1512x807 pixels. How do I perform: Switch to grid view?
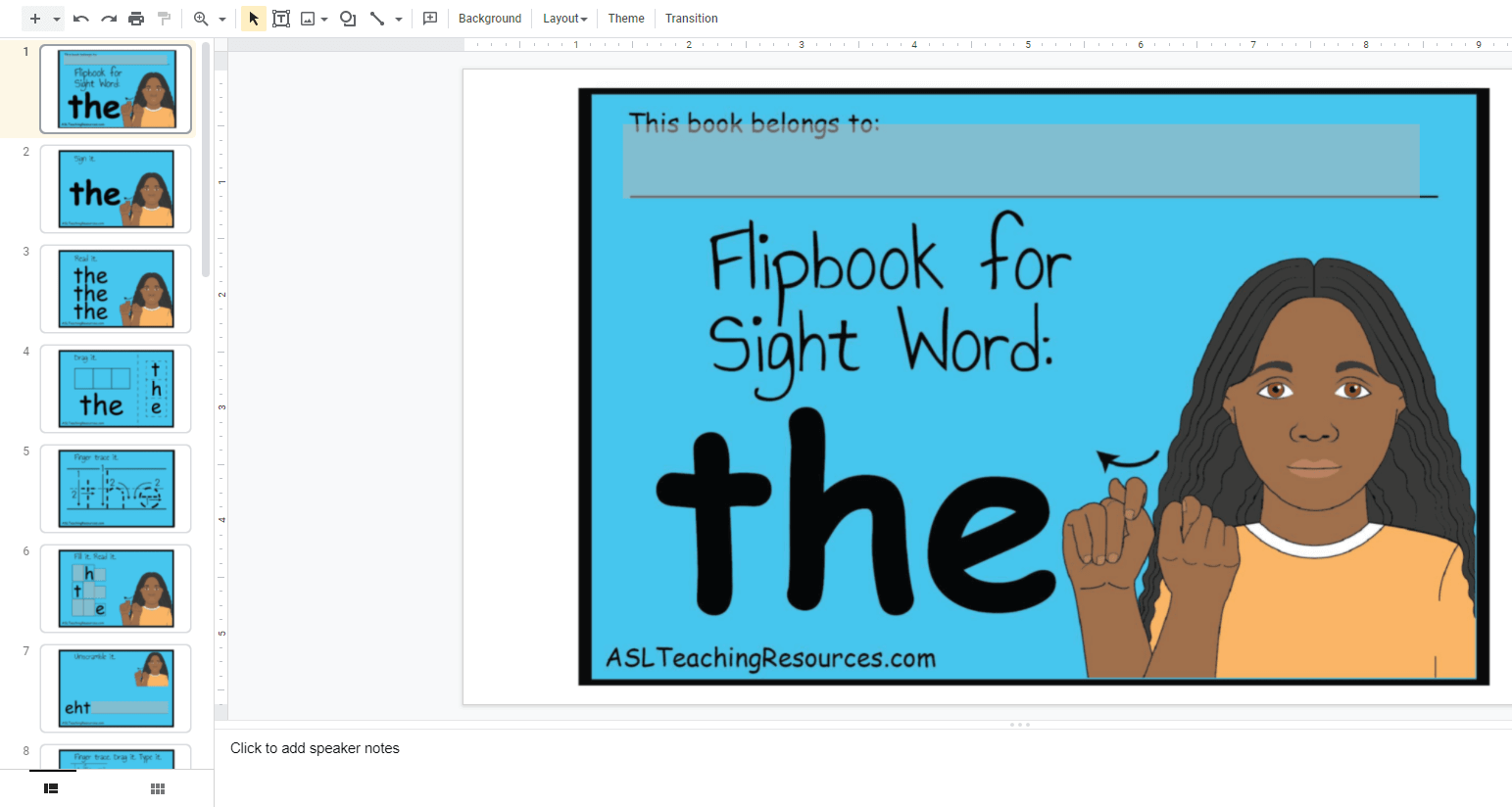pyautogui.click(x=158, y=788)
